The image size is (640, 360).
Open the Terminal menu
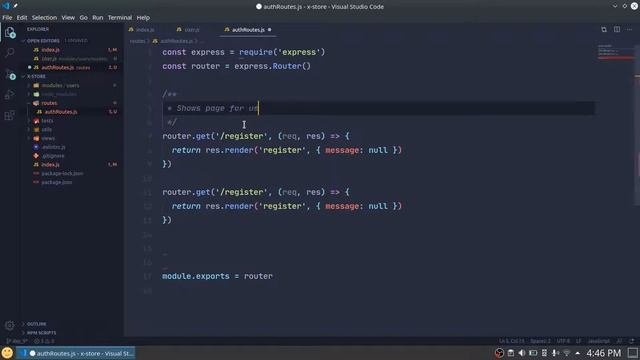tap(120, 18)
